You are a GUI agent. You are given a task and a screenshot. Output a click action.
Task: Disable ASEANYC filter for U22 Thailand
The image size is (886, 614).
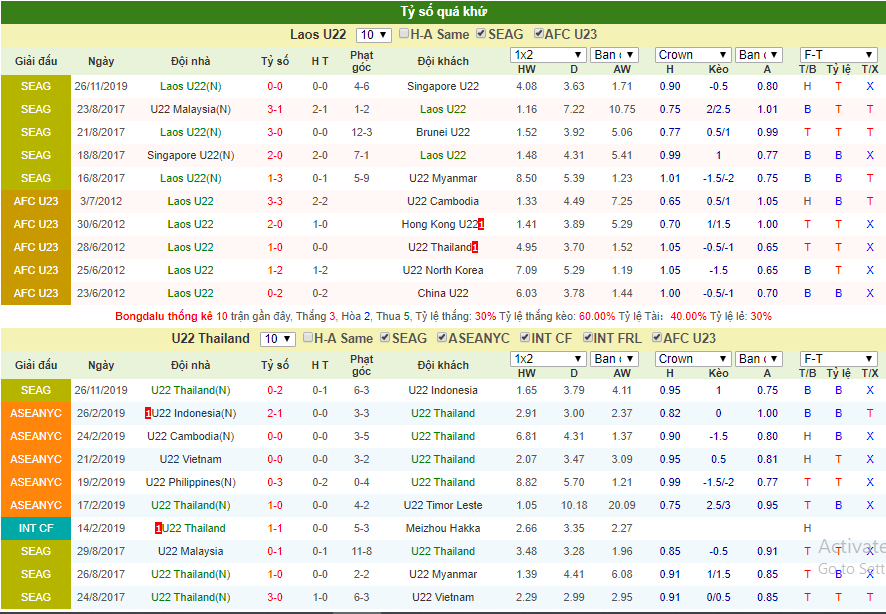[442, 338]
